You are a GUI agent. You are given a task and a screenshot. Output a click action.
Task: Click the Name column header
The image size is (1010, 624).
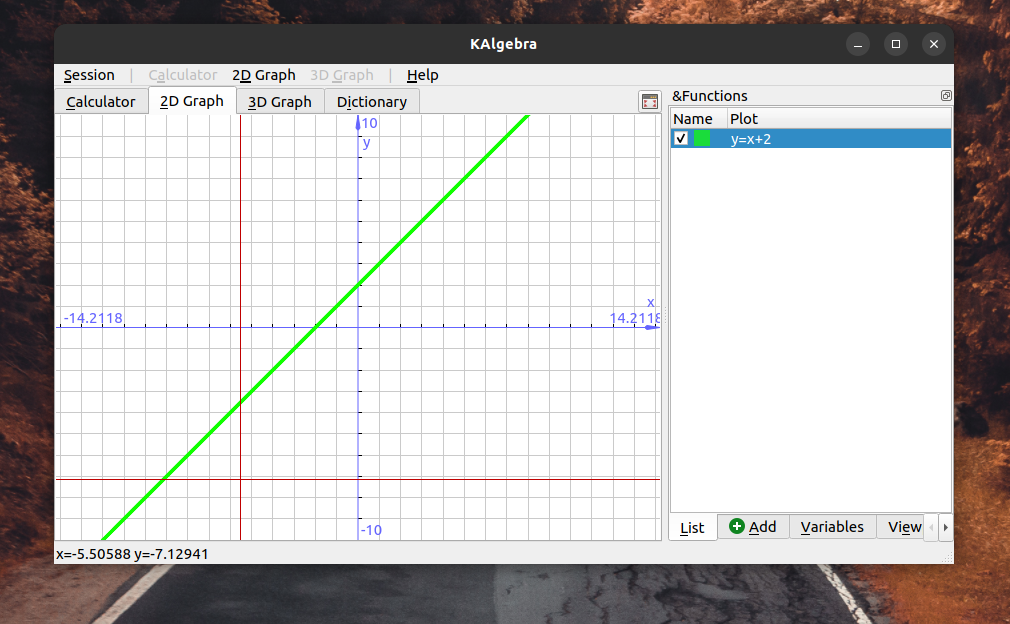tap(693, 119)
